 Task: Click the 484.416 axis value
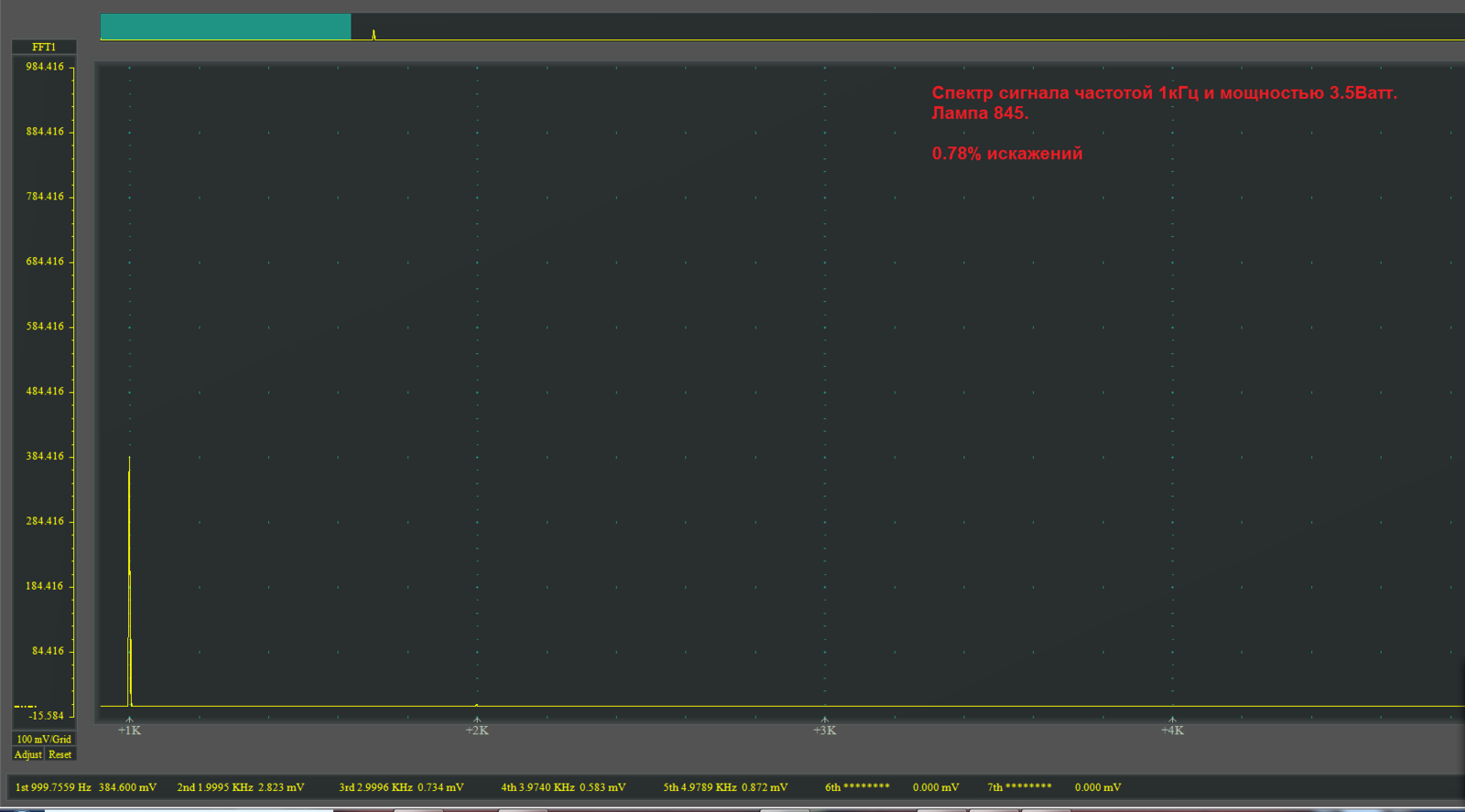pyautogui.click(x=45, y=392)
